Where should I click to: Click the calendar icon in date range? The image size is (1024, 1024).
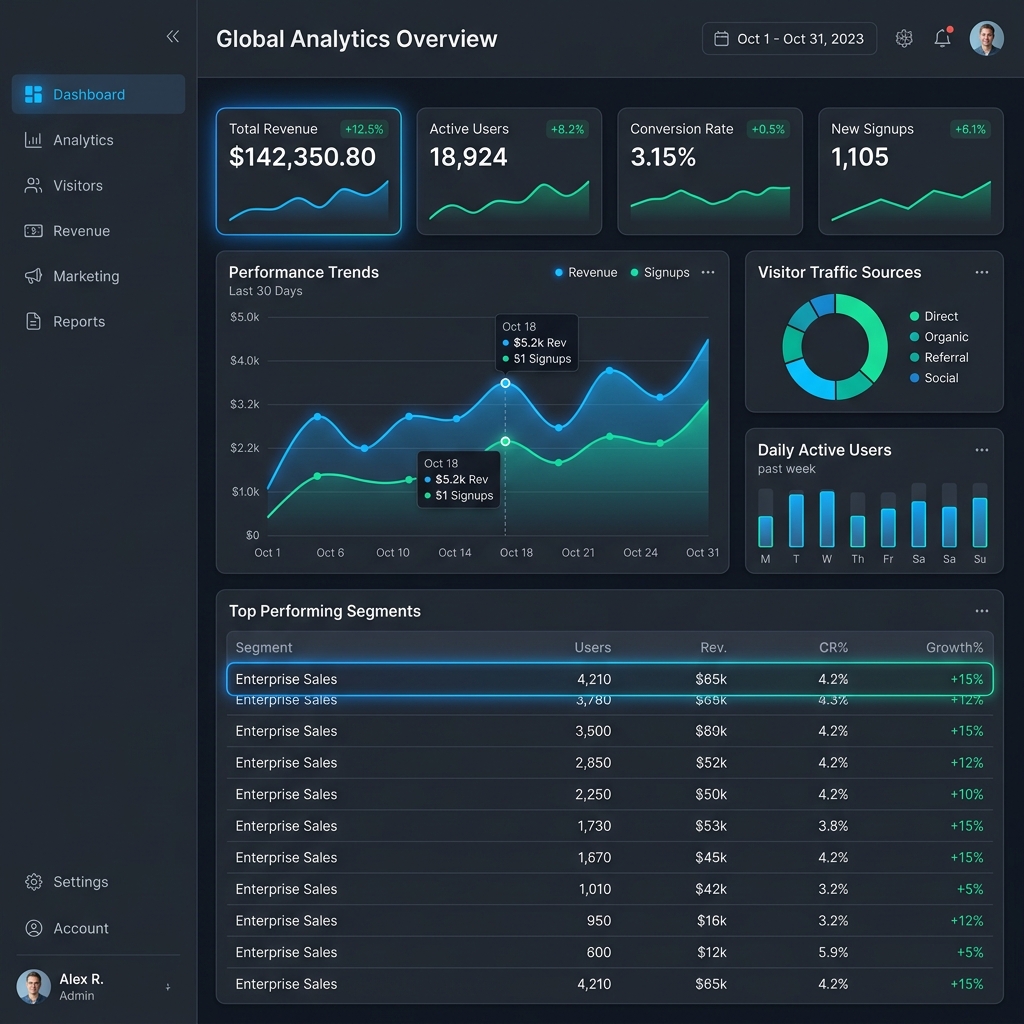pyautogui.click(x=721, y=39)
